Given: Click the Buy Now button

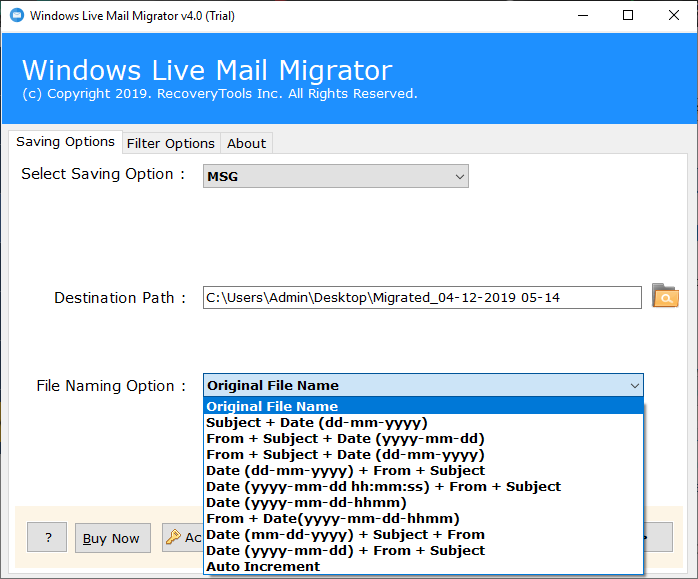Looking at the screenshot, I should (113, 538).
